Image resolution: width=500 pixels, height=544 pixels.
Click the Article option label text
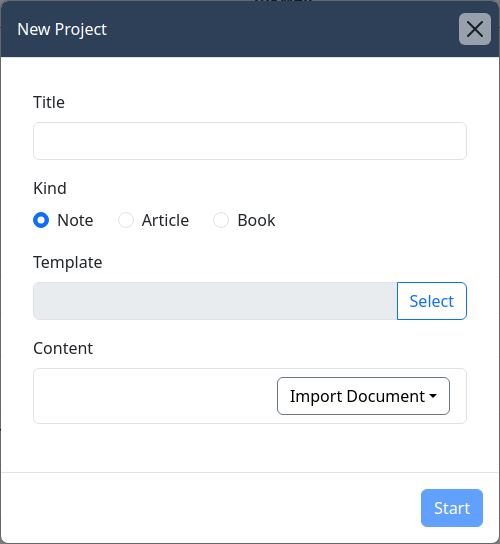point(165,220)
